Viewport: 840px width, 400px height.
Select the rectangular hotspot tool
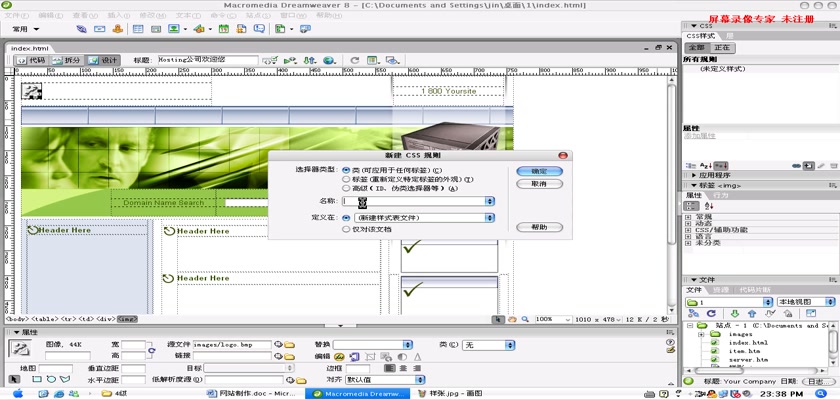[x=36, y=379]
